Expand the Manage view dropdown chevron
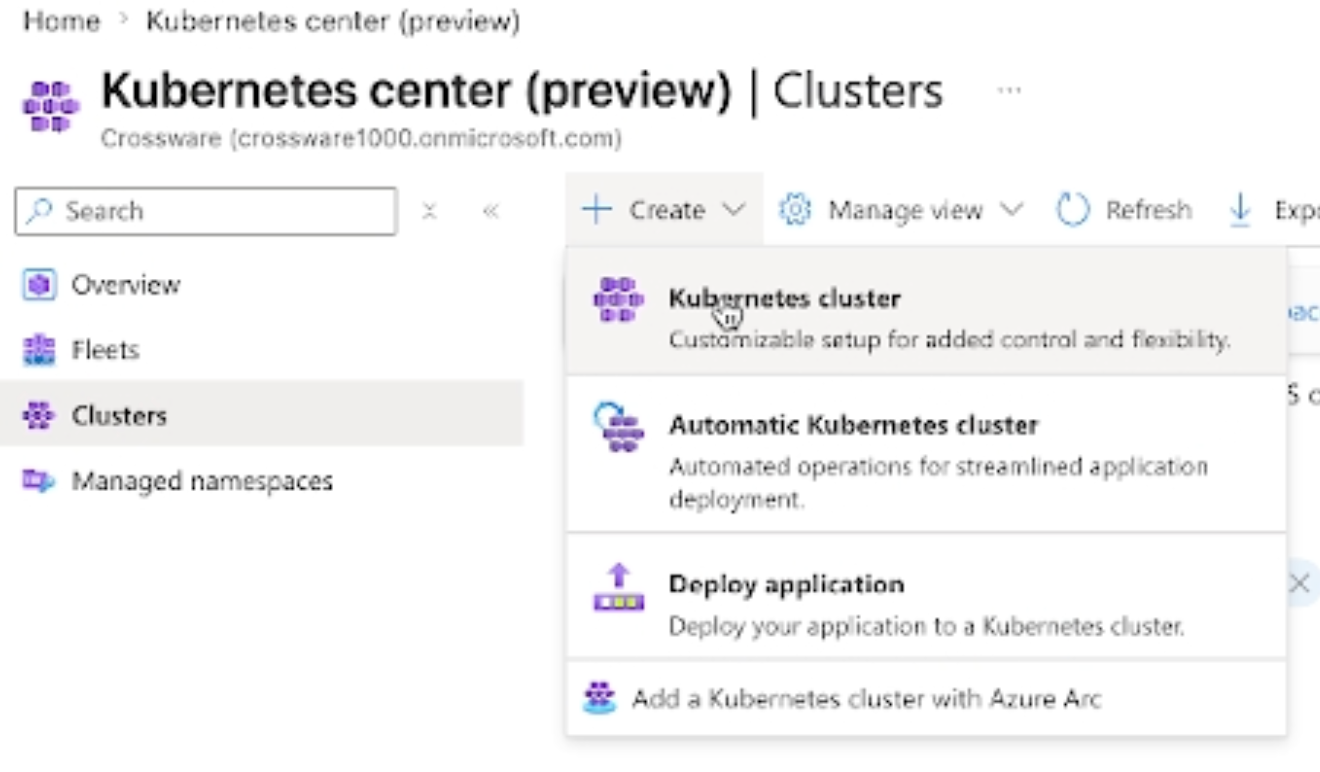 pos(1011,210)
